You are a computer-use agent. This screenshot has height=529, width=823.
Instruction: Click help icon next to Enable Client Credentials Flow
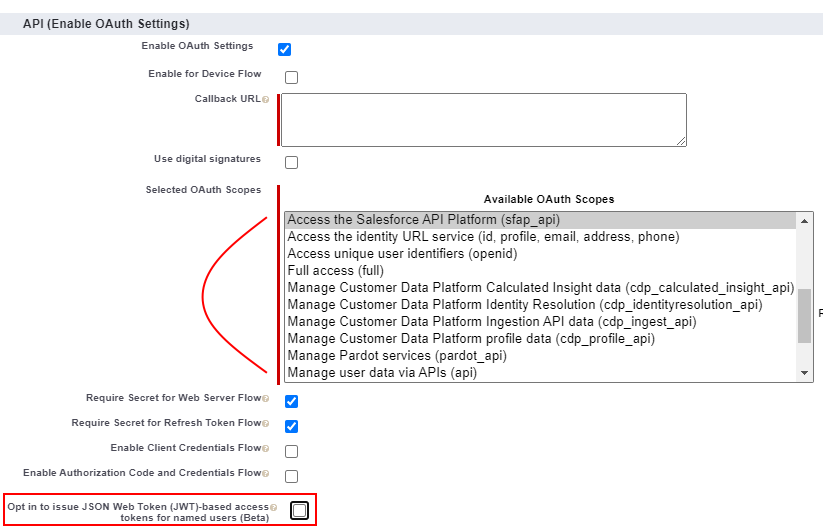pos(266,449)
